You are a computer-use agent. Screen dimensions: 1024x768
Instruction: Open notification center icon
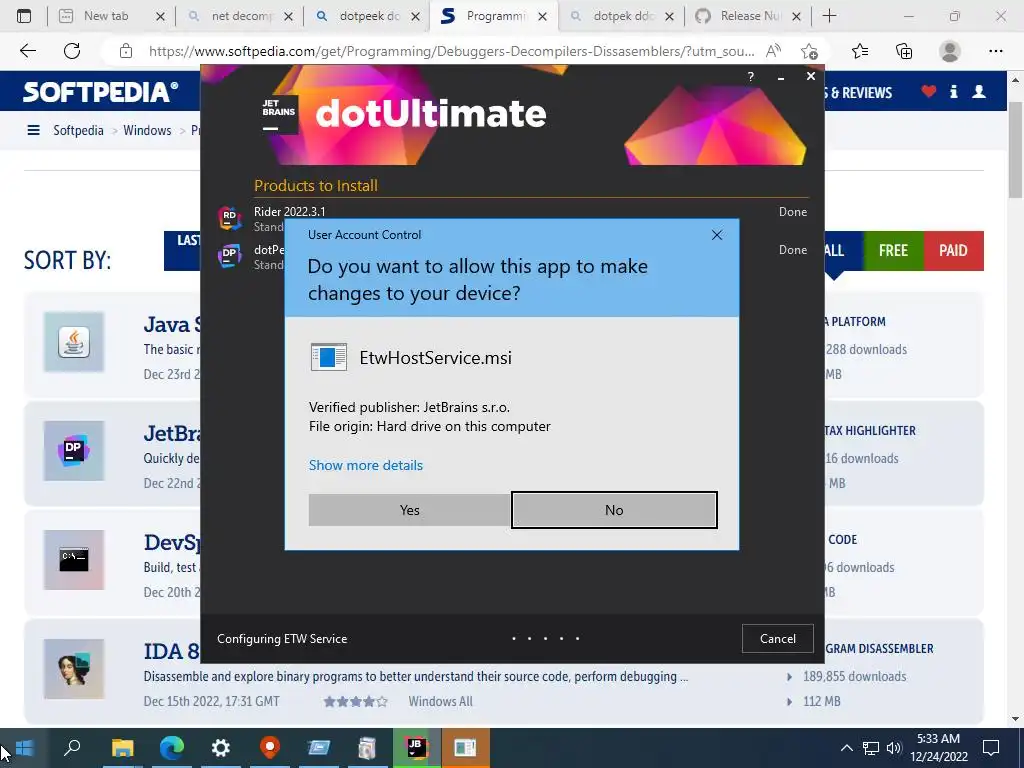(x=991, y=748)
